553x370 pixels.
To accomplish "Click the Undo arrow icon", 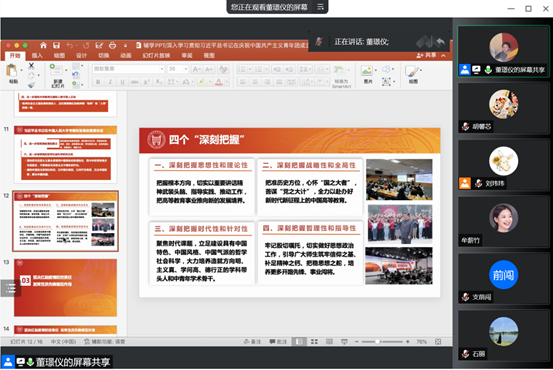I will pyautogui.click(x=69, y=45).
